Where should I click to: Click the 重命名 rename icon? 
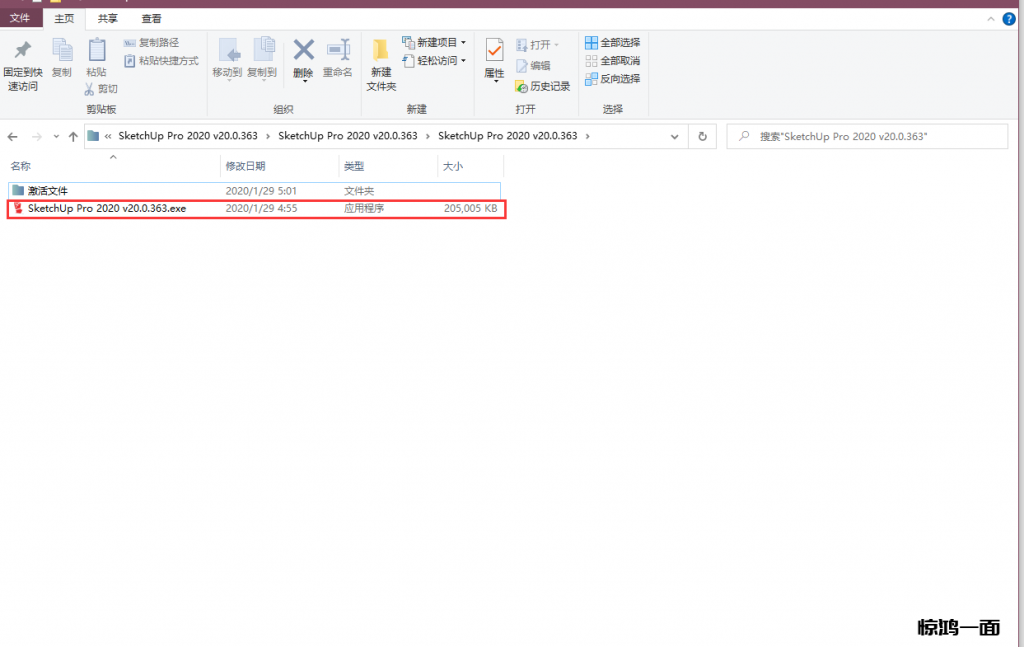pos(338,51)
